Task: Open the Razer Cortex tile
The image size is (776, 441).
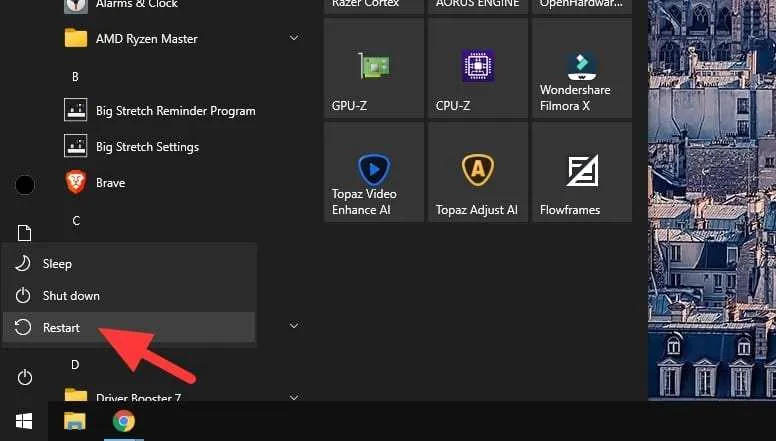Action: (x=374, y=6)
